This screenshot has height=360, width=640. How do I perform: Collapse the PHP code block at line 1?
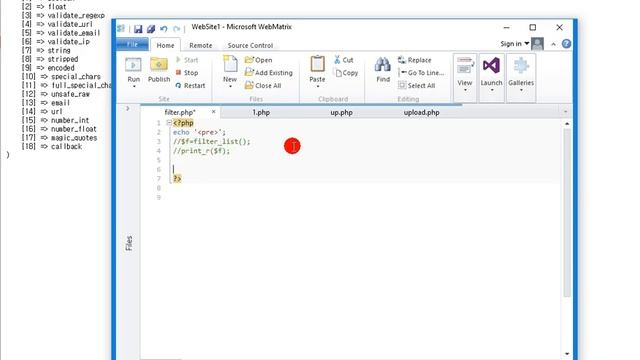[169, 122]
